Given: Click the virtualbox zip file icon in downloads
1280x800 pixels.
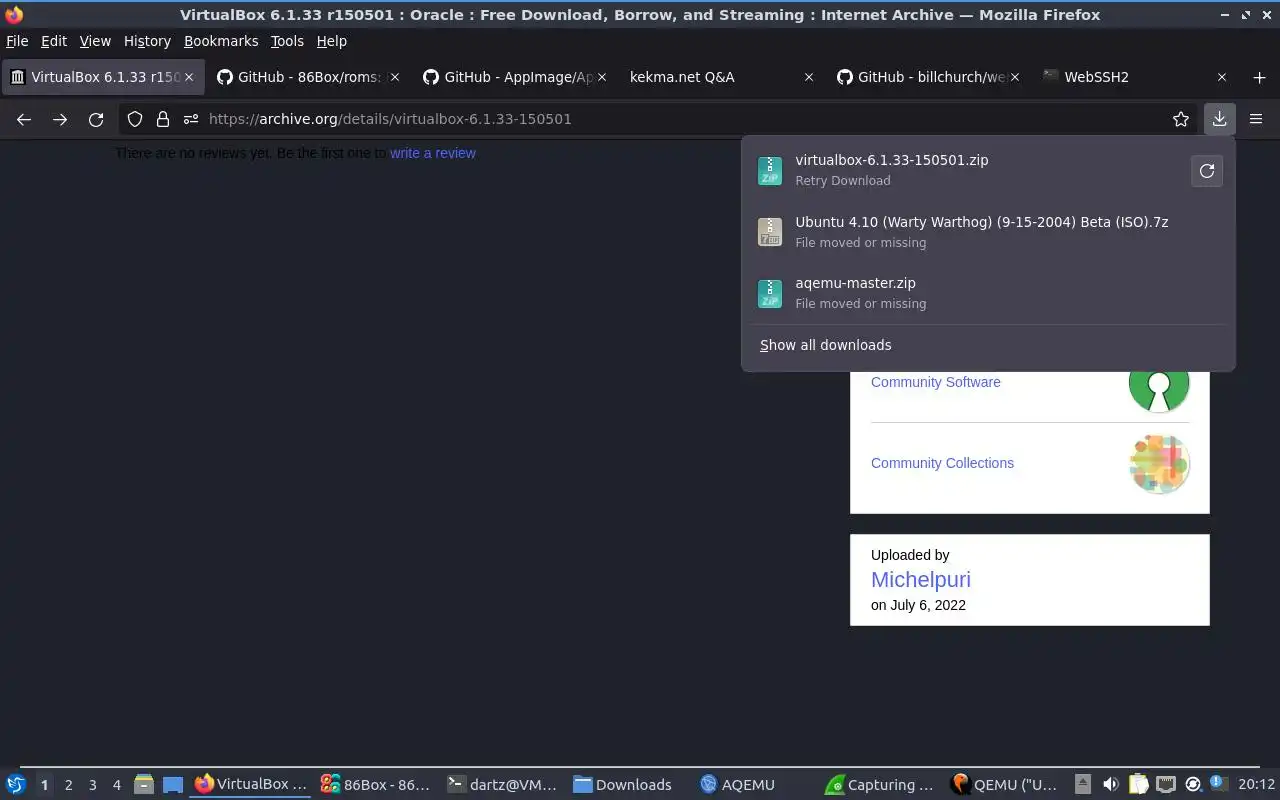Looking at the screenshot, I should pyautogui.click(x=769, y=170).
